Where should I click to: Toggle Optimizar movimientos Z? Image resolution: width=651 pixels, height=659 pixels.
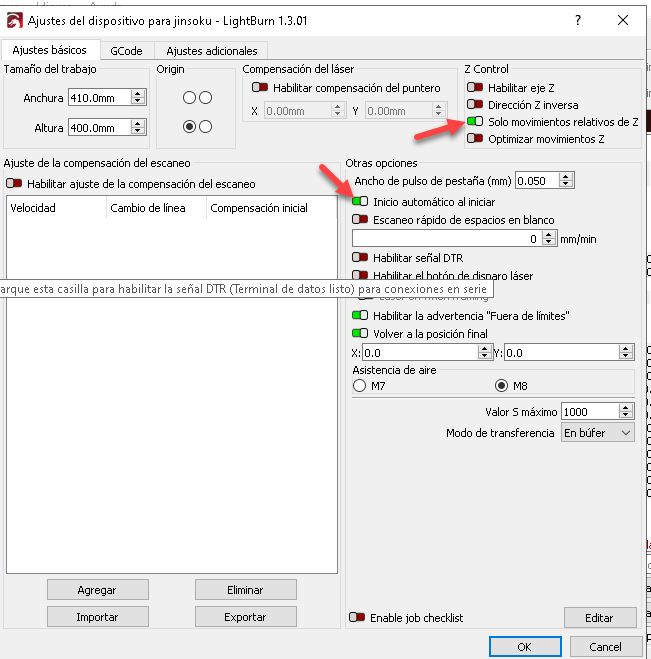coord(475,138)
